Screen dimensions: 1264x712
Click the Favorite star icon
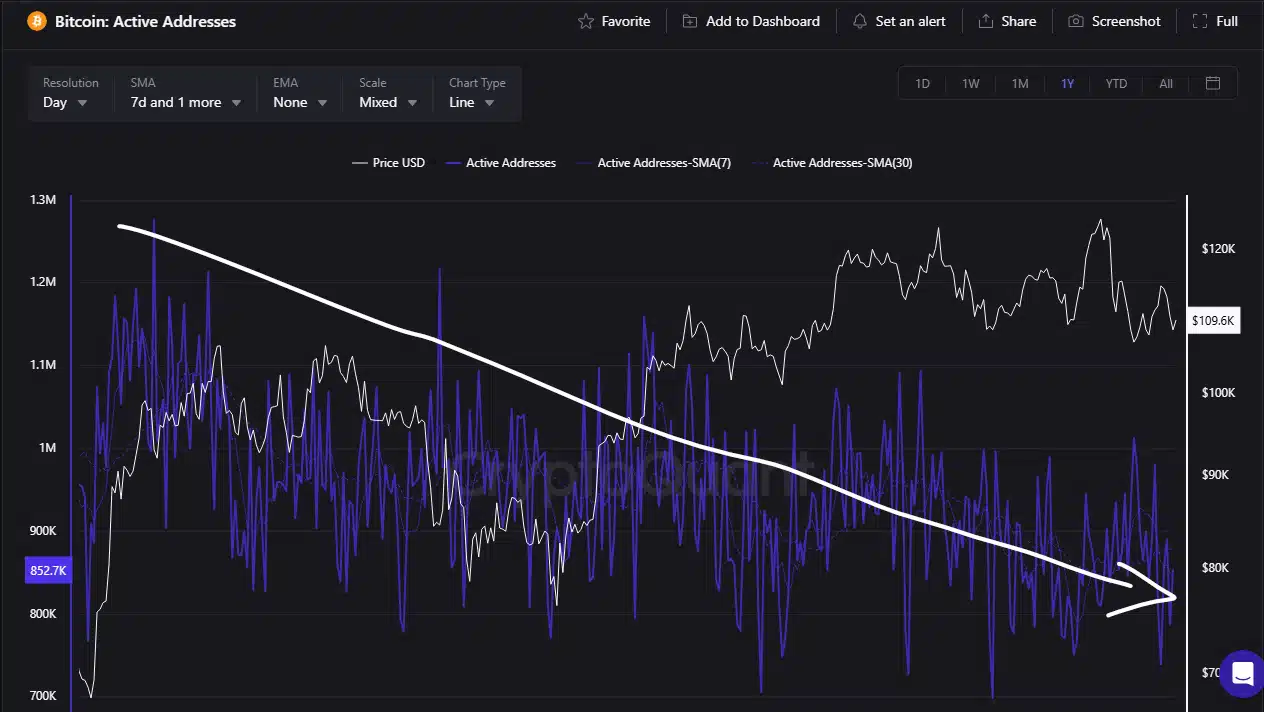click(x=586, y=21)
